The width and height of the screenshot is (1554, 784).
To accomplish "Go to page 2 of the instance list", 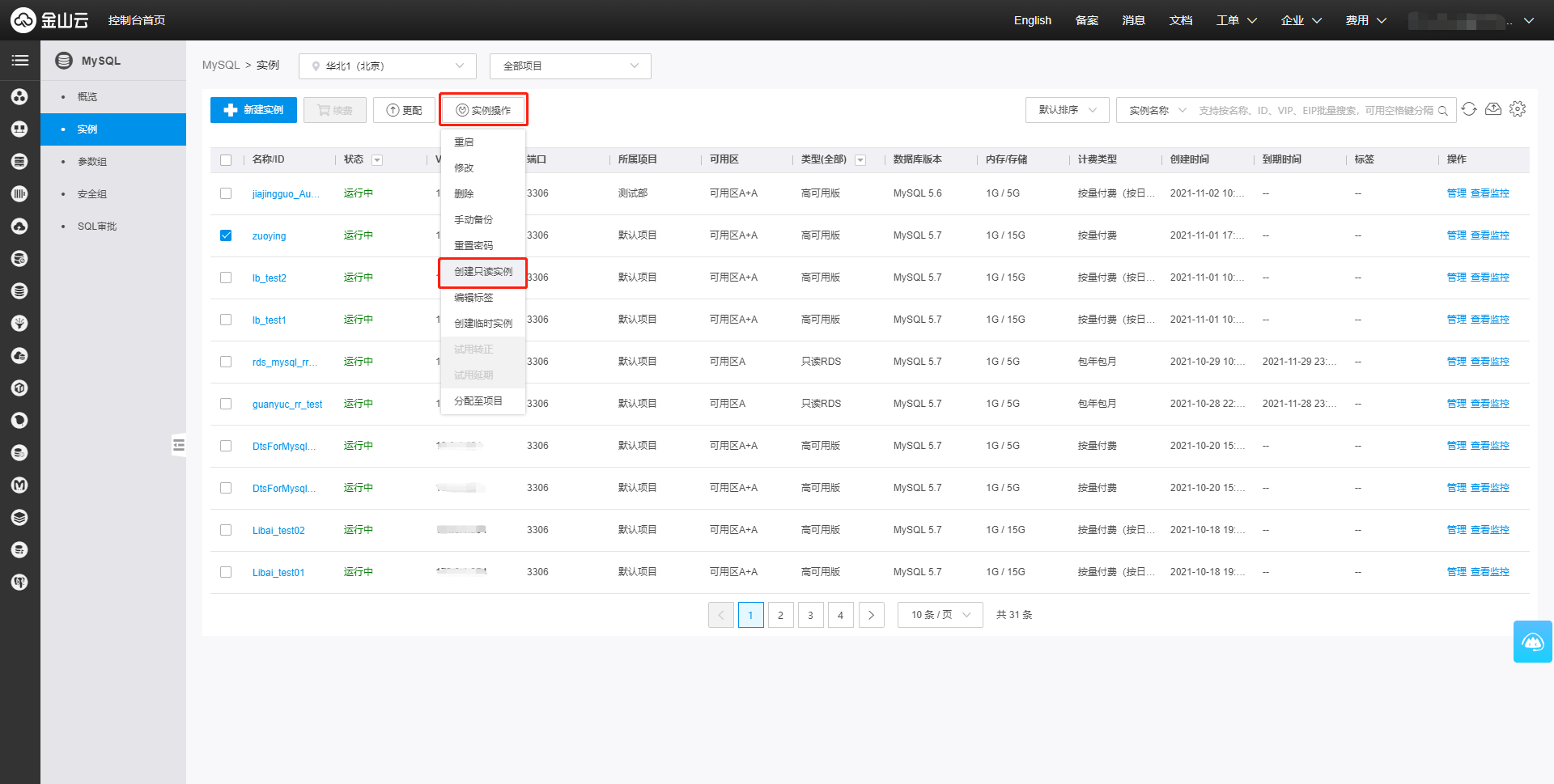I will click(x=780, y=615).
